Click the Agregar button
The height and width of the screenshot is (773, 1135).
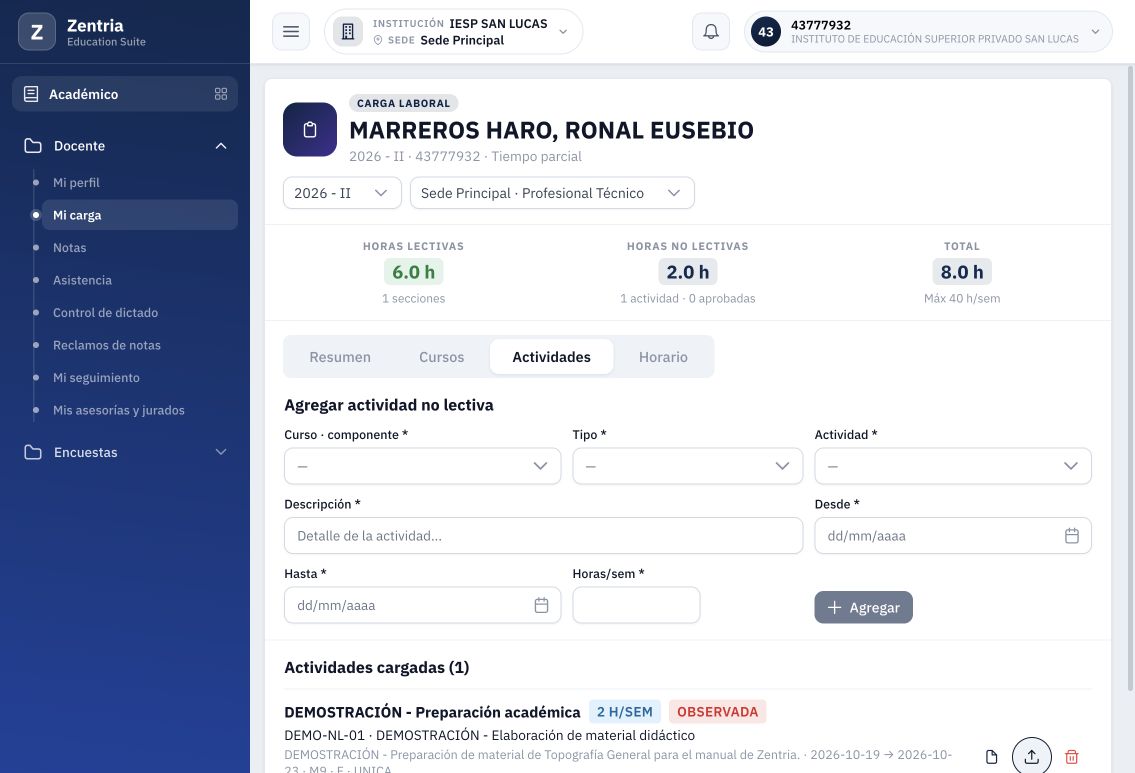click(x=864, y=607)
